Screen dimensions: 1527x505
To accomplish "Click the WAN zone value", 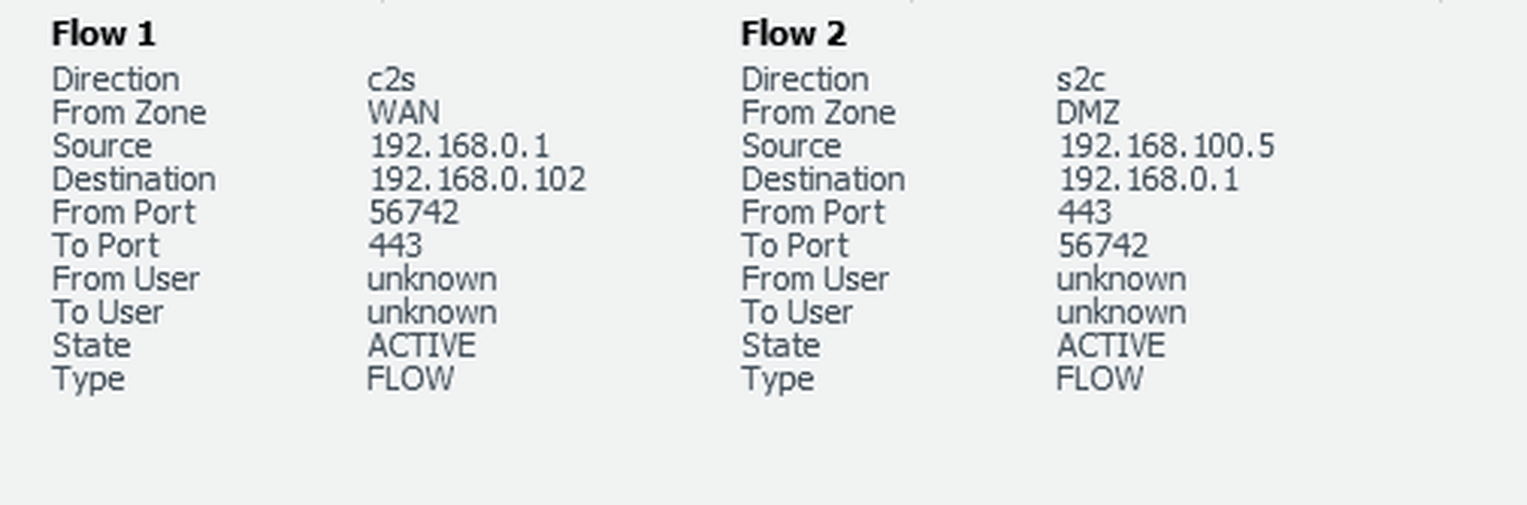I will (x=403, y=113).
